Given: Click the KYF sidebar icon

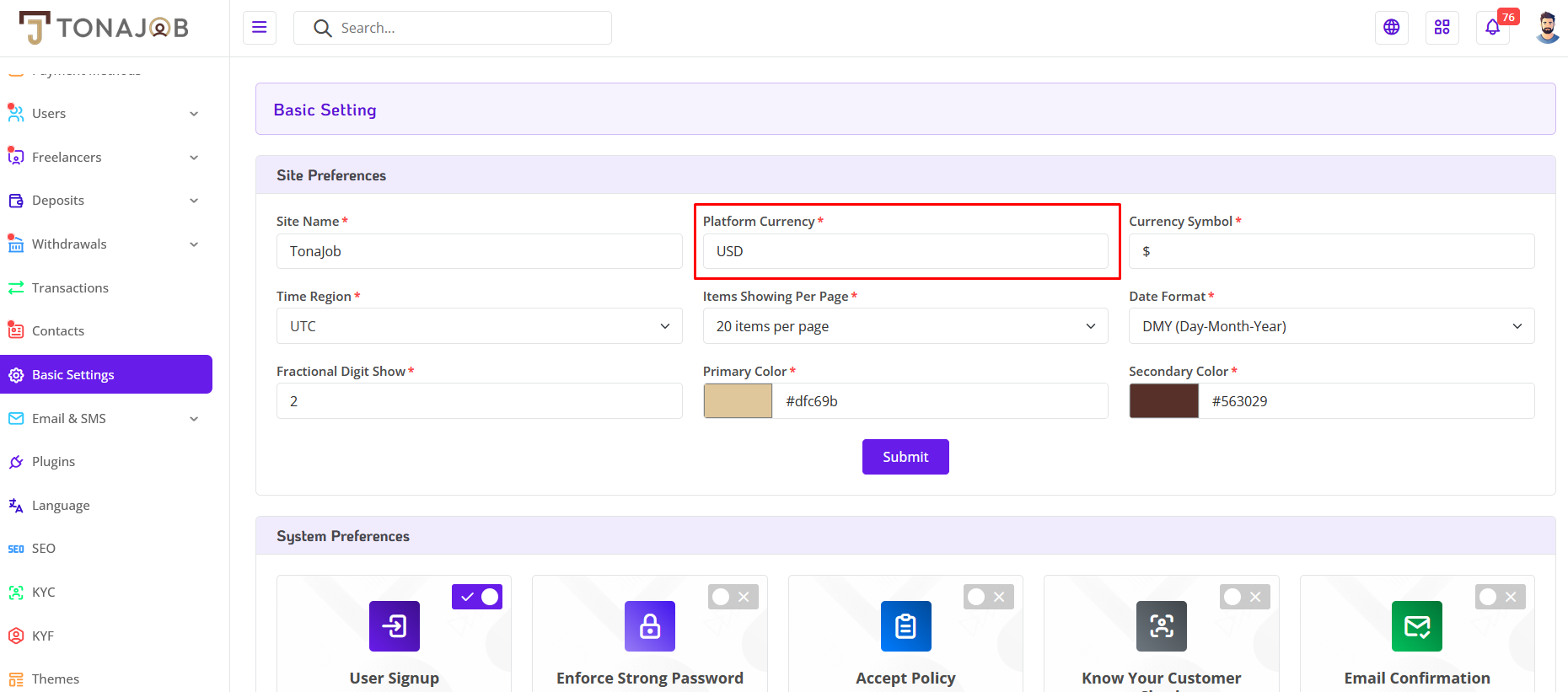Looking at the screenshot, I should click(16, 636).
